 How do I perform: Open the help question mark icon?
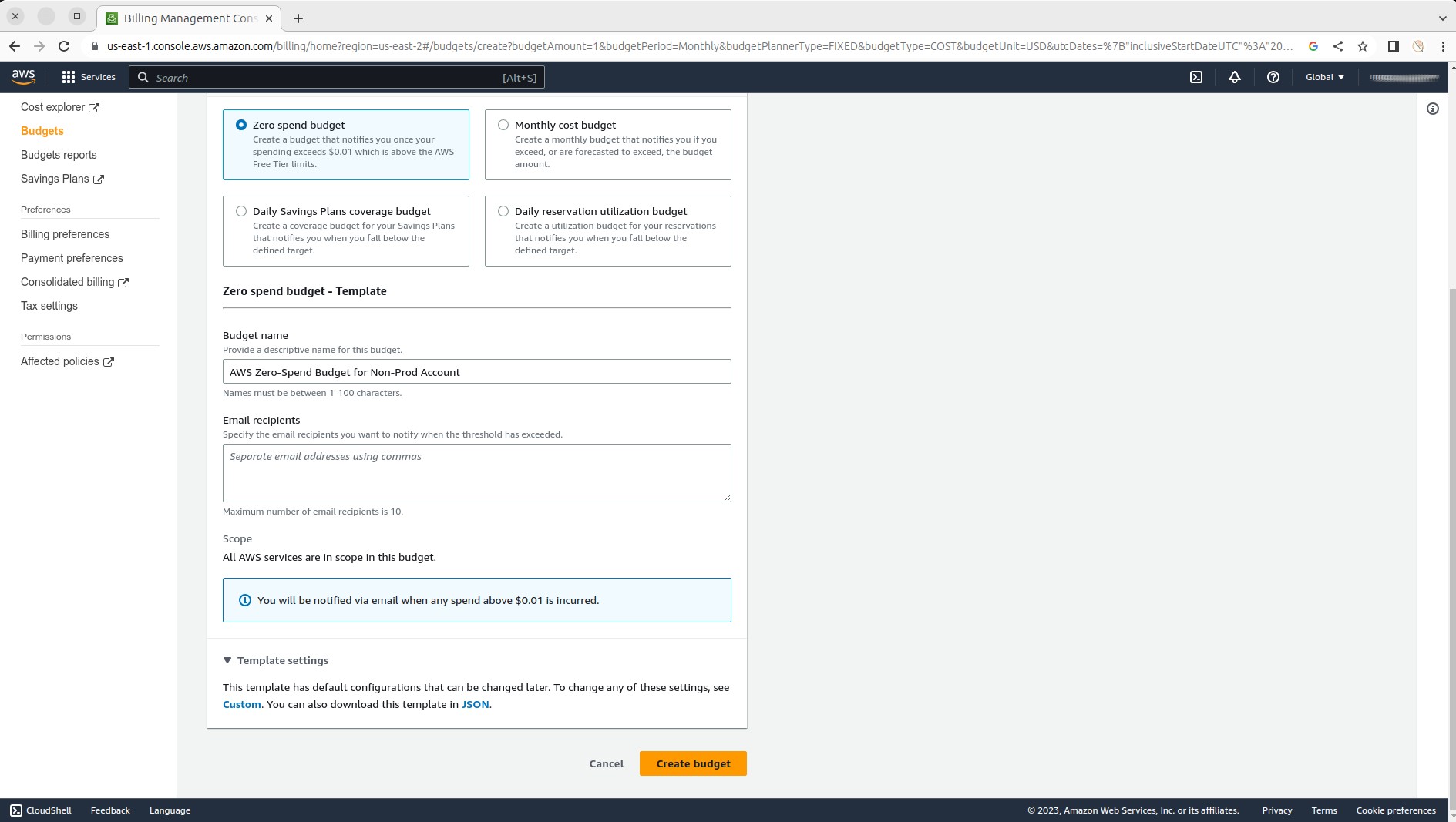click(1273, 77)
